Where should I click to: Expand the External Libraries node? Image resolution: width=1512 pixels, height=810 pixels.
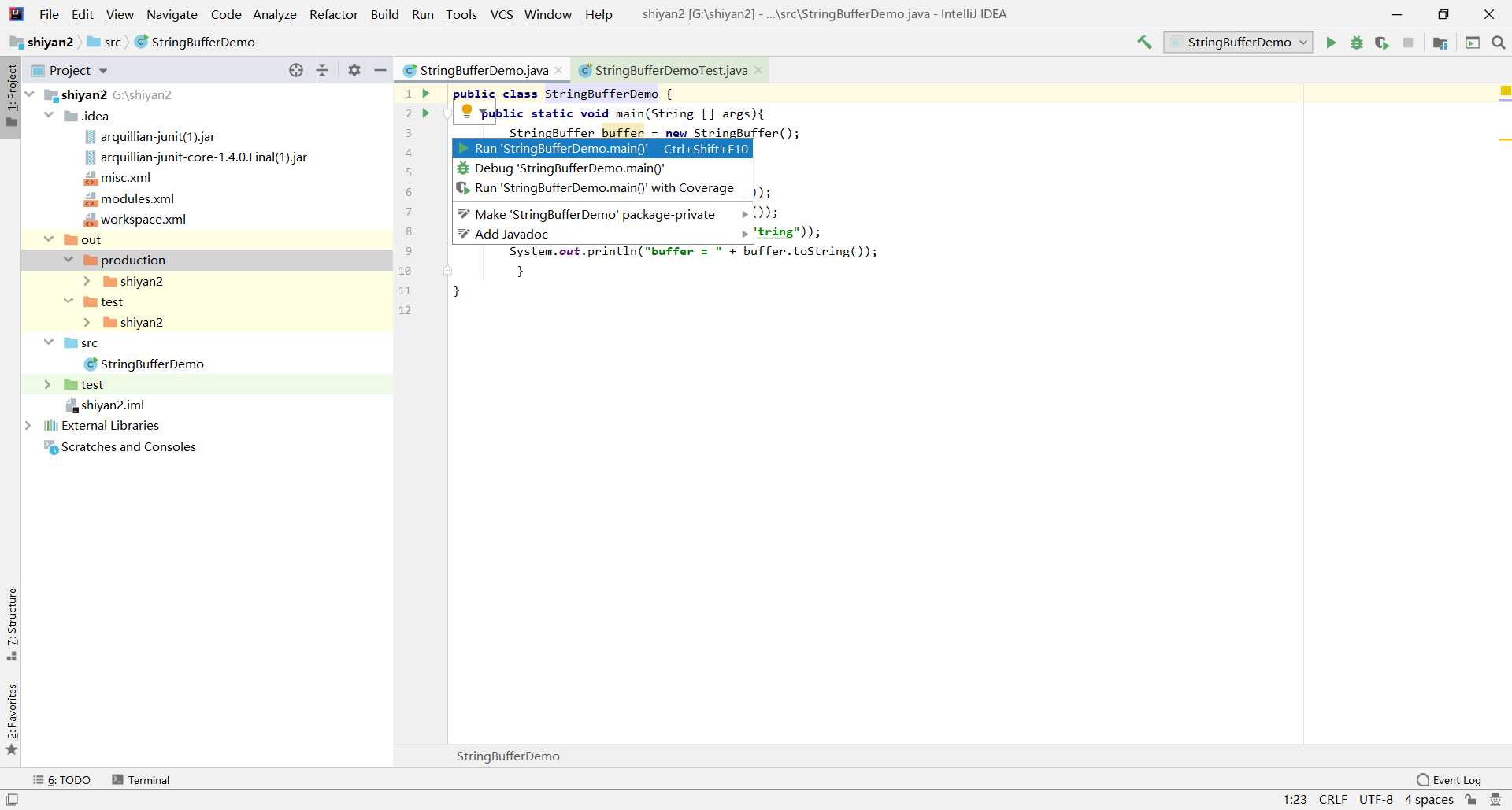coord(28,425)
